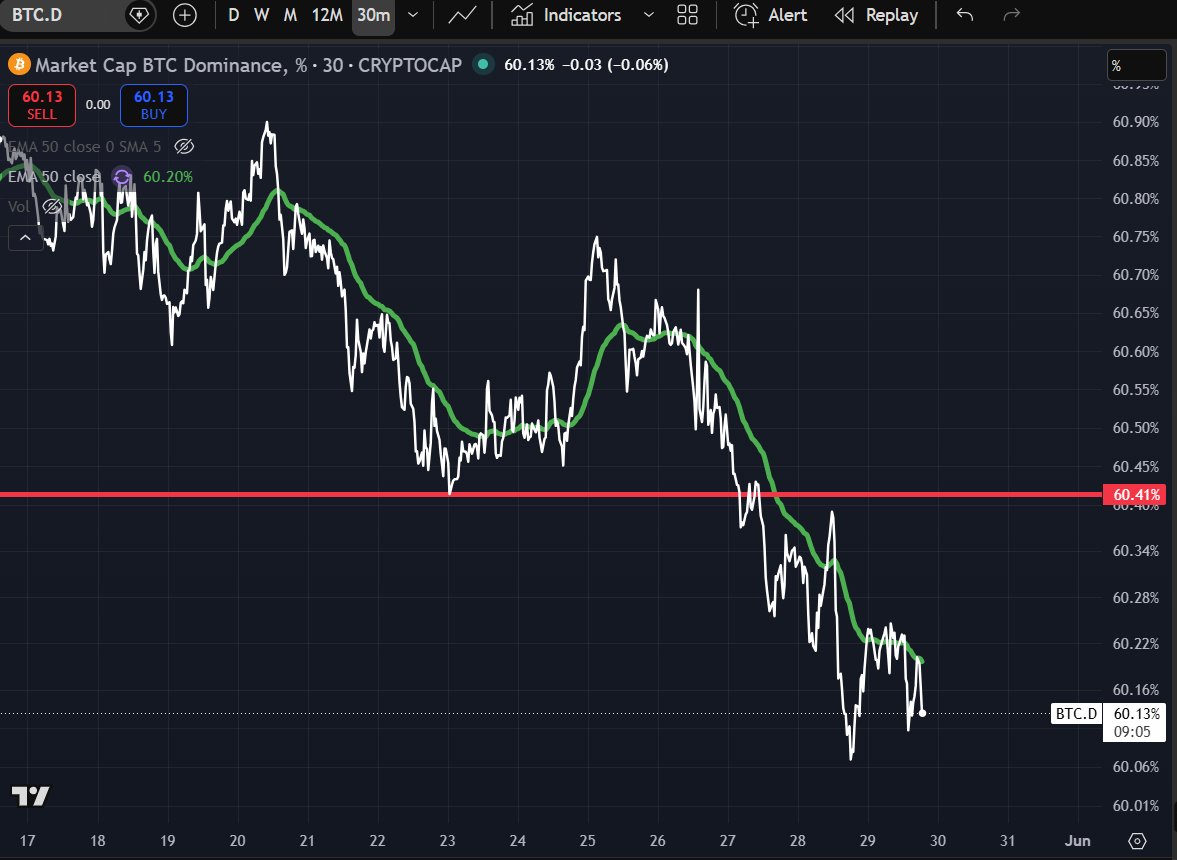Select the red 60.41% horizontal line label
The height and width of the screenshot is (860, 1177).
1134,495
